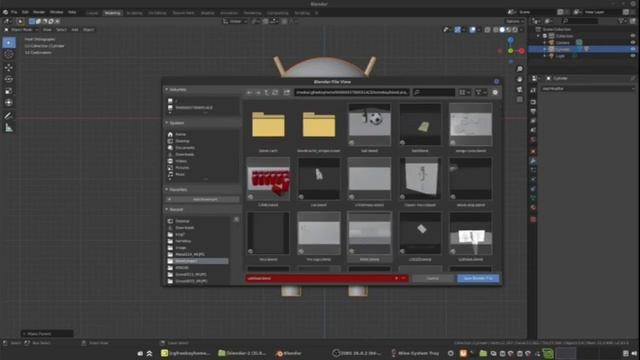Select the Move tool in viewport toolbar

click(x=9, y=67)
